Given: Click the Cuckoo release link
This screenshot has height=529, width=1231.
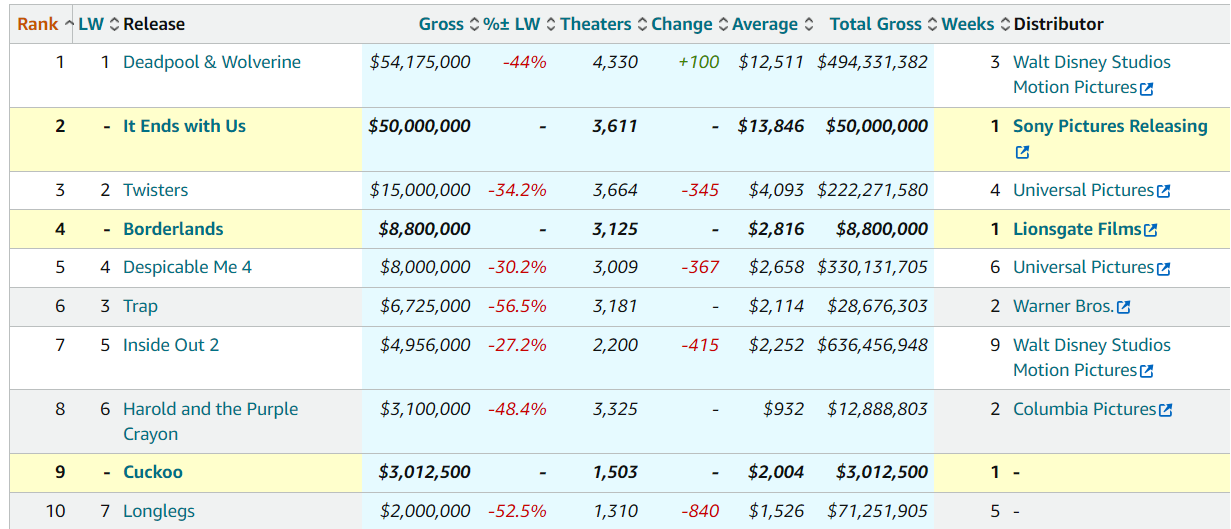Looking at the screenshot, I should 153,472.
